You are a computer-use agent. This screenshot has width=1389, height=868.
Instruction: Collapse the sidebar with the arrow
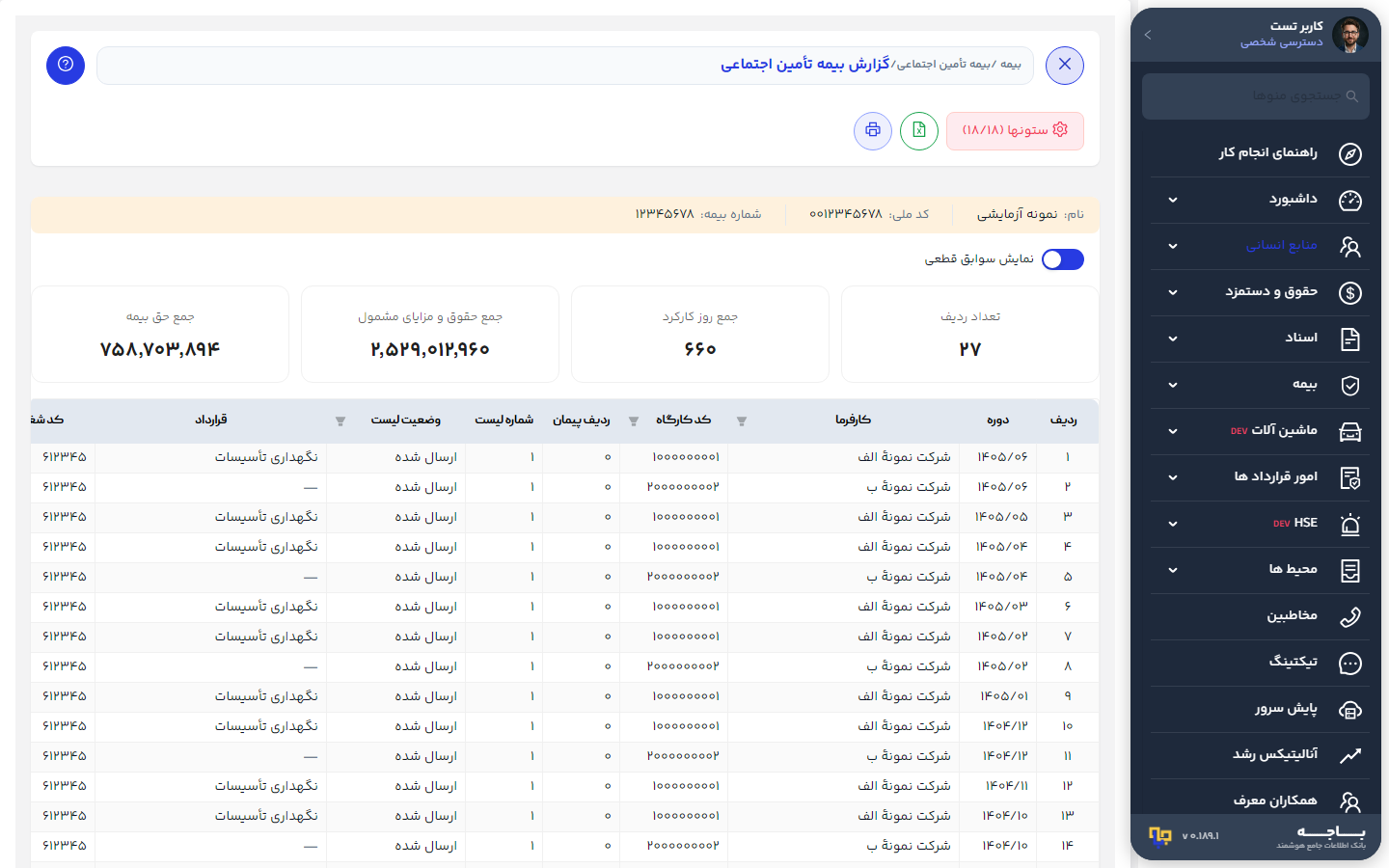1148,35
